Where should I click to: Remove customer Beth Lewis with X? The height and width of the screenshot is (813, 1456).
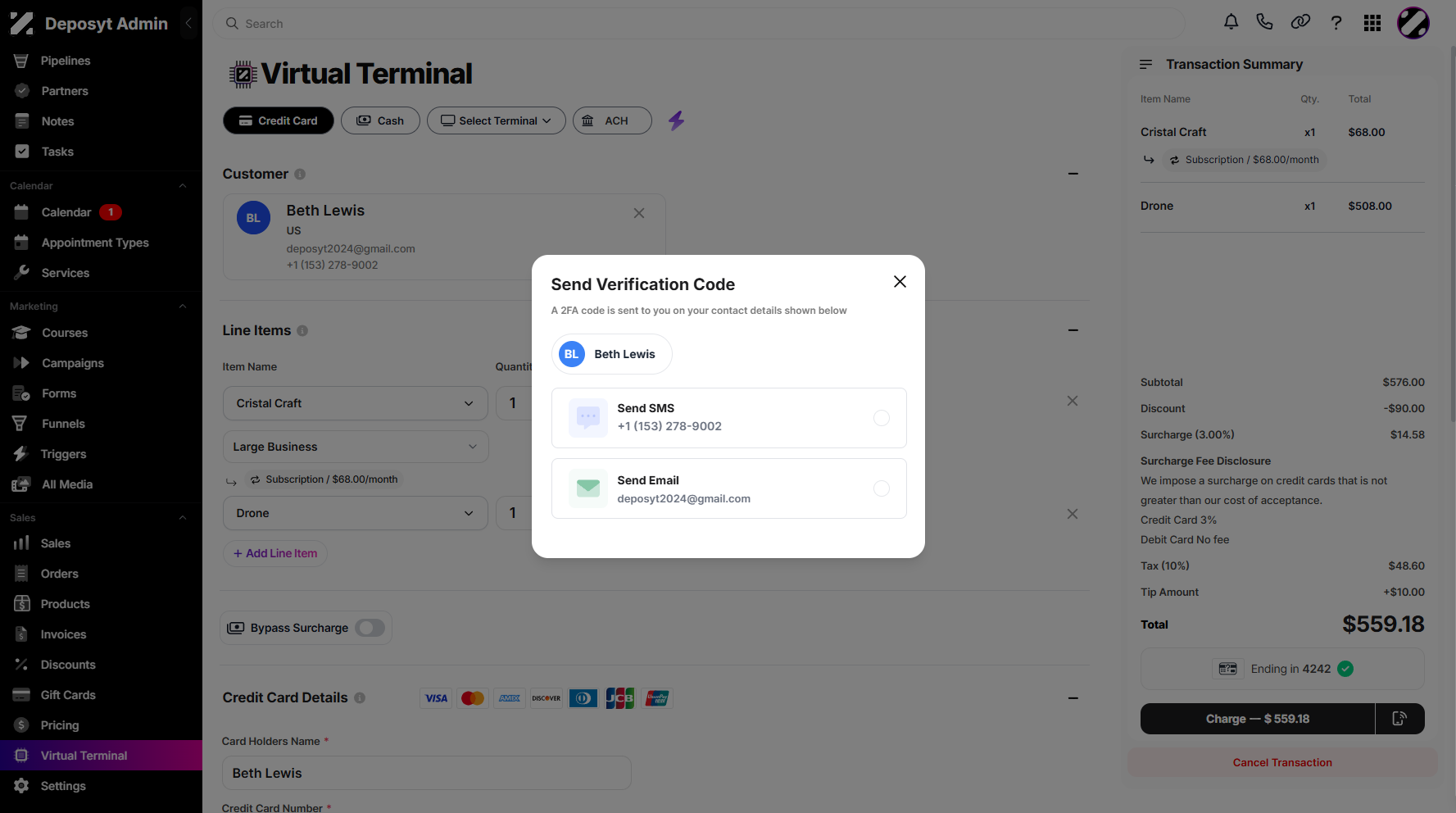[639, 213]
